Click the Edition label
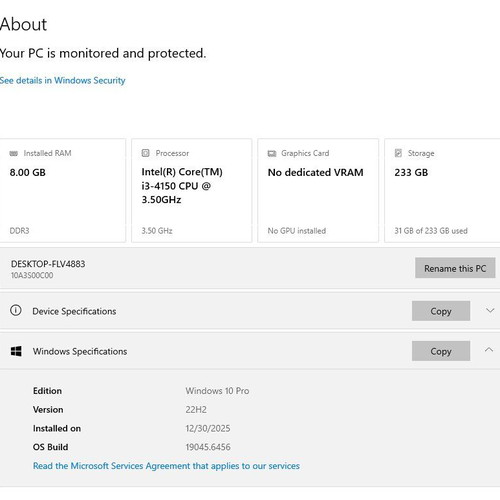Image resolution: width=500 pixels, height=500 pixels. pos(47,391)
